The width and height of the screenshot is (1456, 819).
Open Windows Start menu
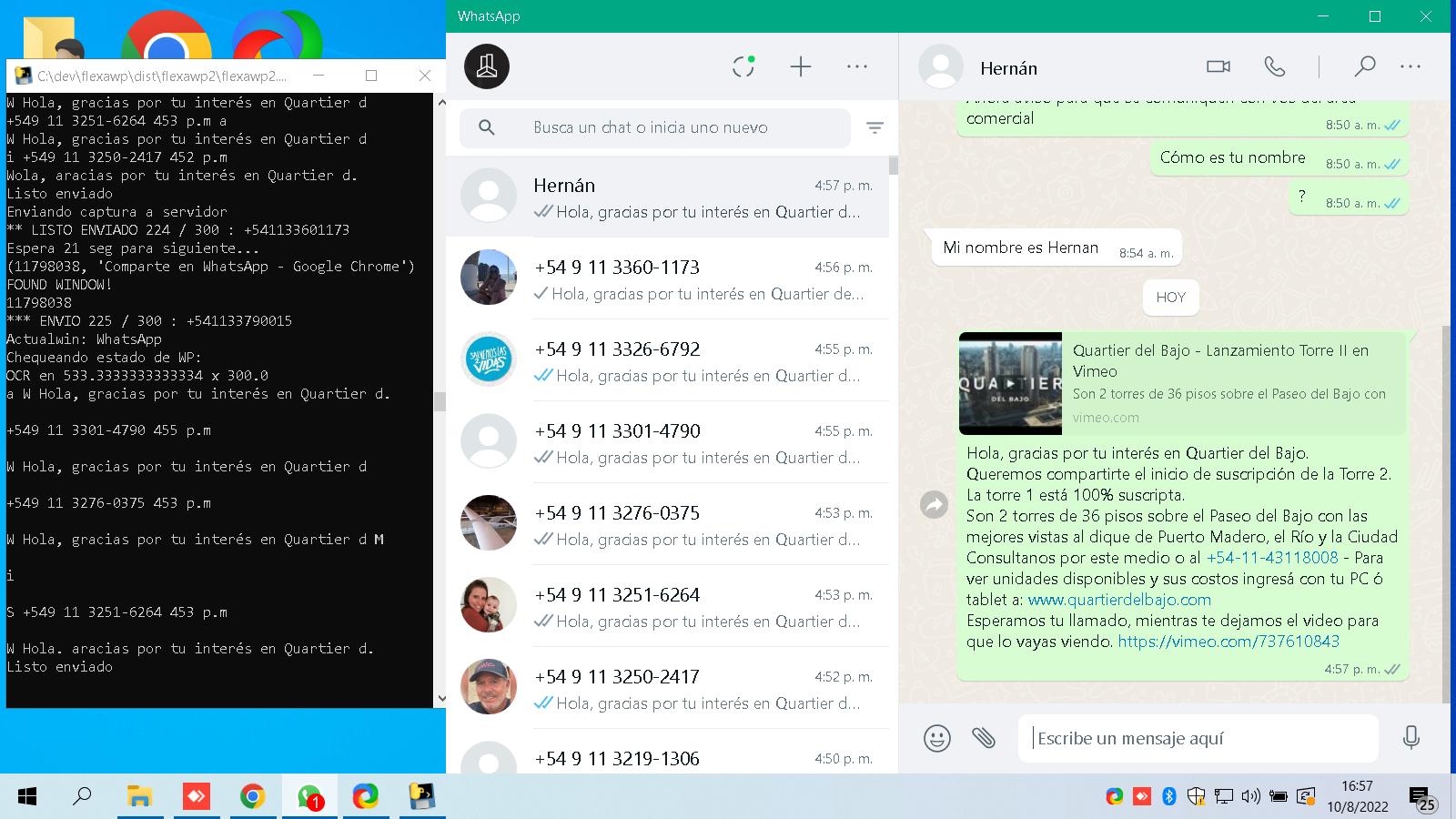[x=27, y=797]
